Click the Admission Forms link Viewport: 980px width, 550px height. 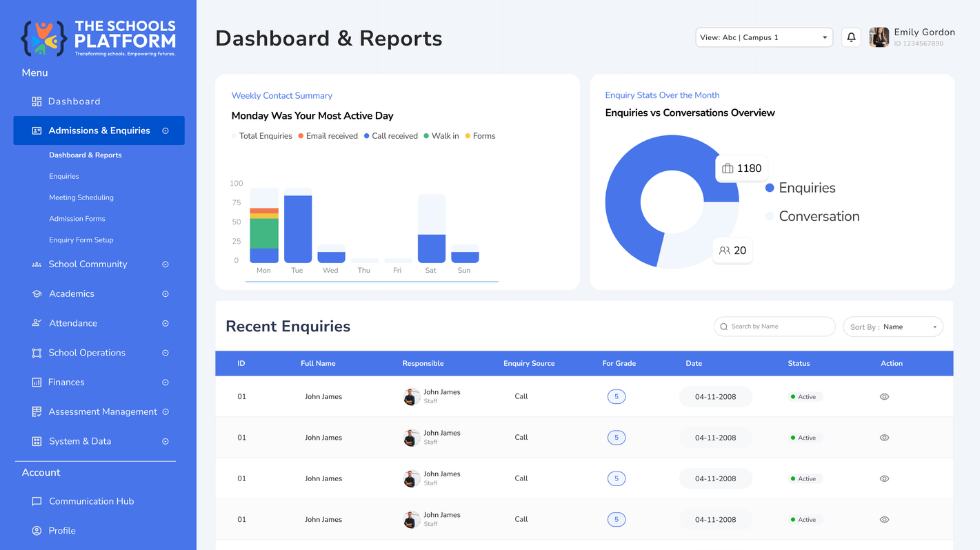(x=77, y=219)
